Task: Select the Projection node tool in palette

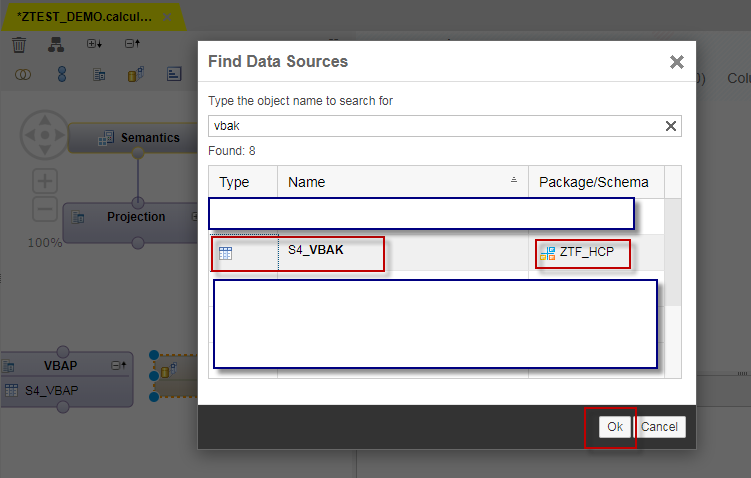Action: coord(99,75)
